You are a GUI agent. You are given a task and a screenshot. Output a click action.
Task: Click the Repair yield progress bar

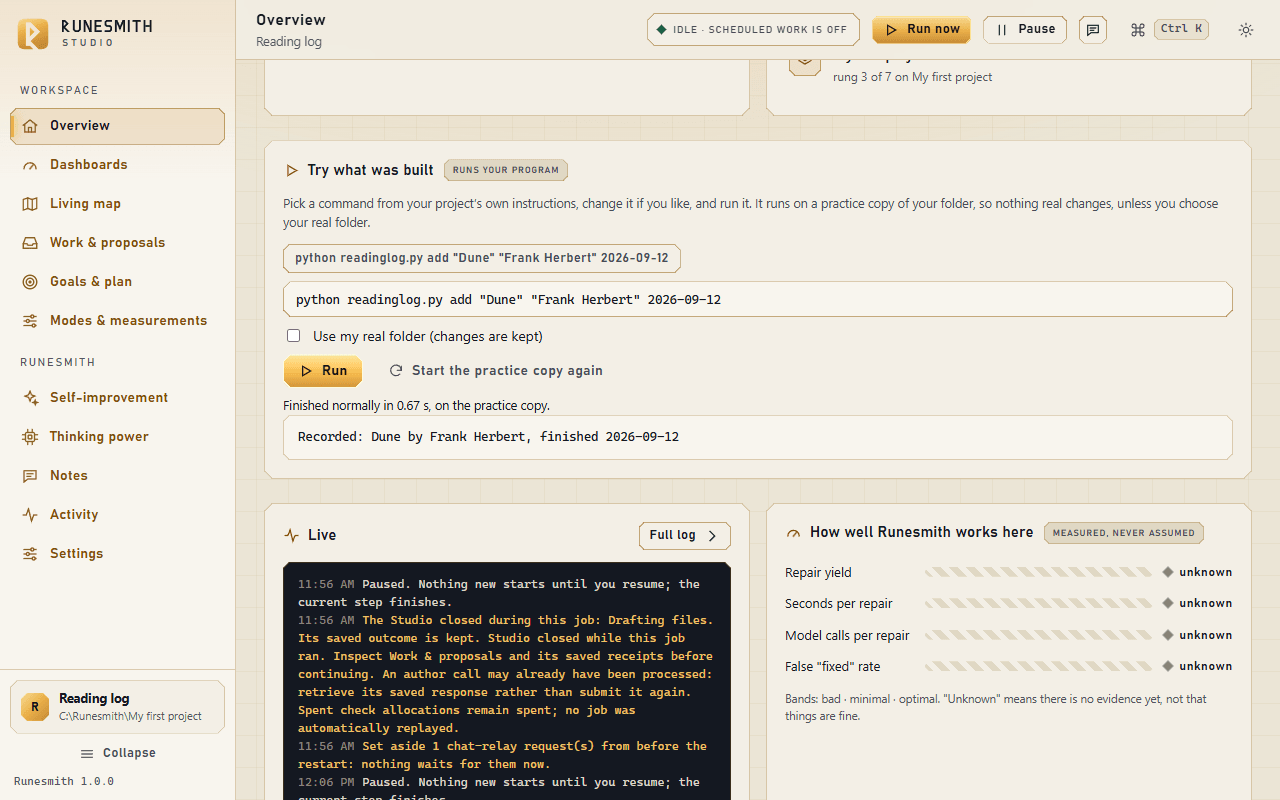click(x=1038, y=573)
